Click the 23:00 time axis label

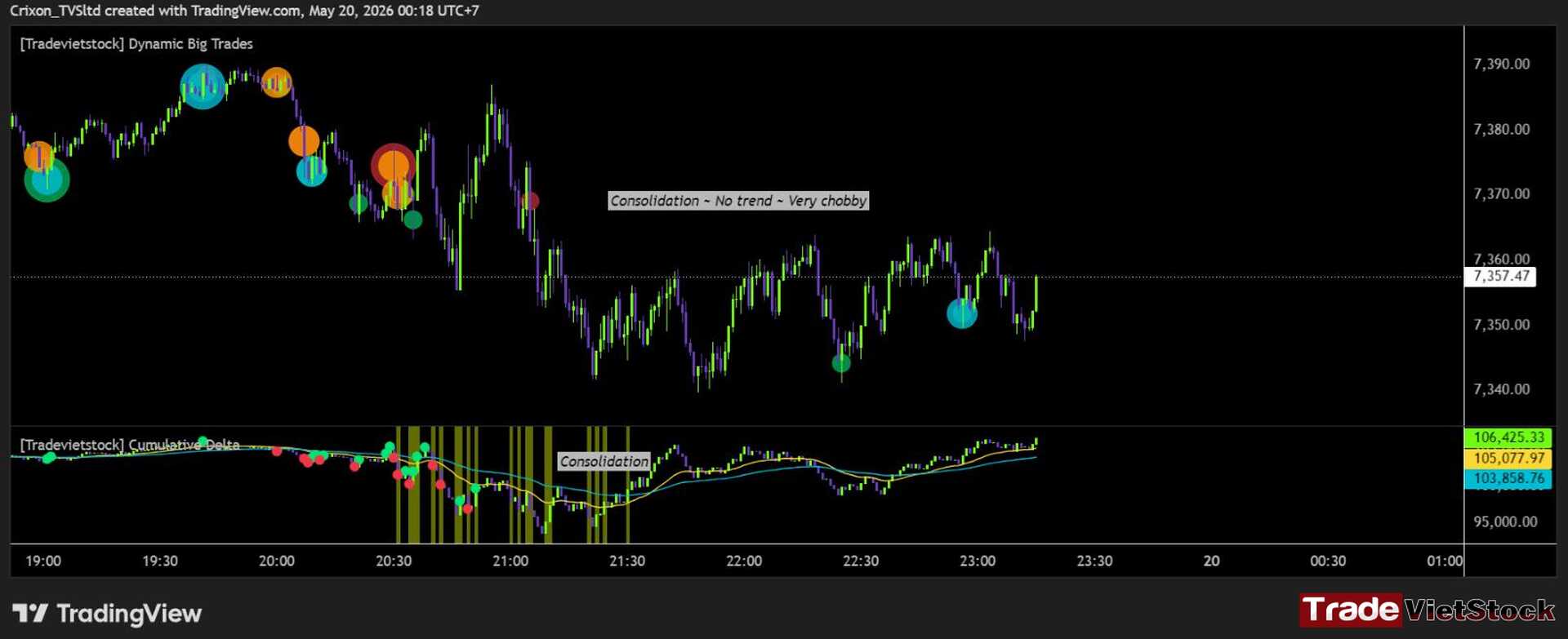[x=978, y=561]
